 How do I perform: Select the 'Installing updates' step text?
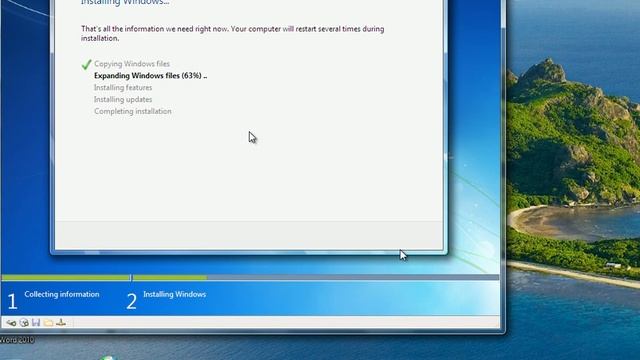coord(123,99)
